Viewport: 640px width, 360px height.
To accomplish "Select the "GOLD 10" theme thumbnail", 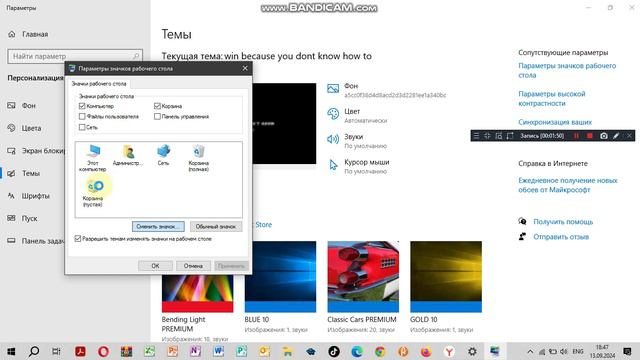I will [x=446, y=277].
